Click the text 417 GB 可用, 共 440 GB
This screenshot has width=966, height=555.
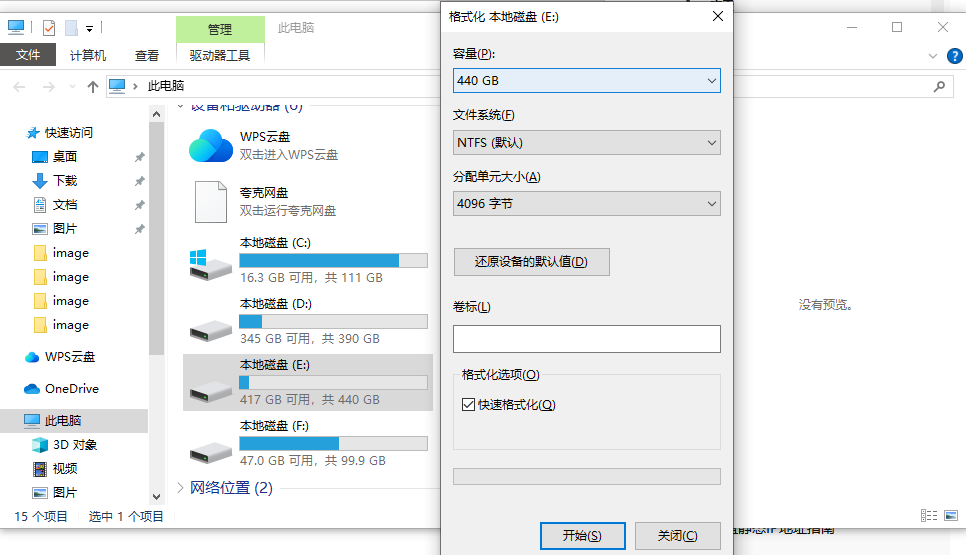[x=310, y=400]
